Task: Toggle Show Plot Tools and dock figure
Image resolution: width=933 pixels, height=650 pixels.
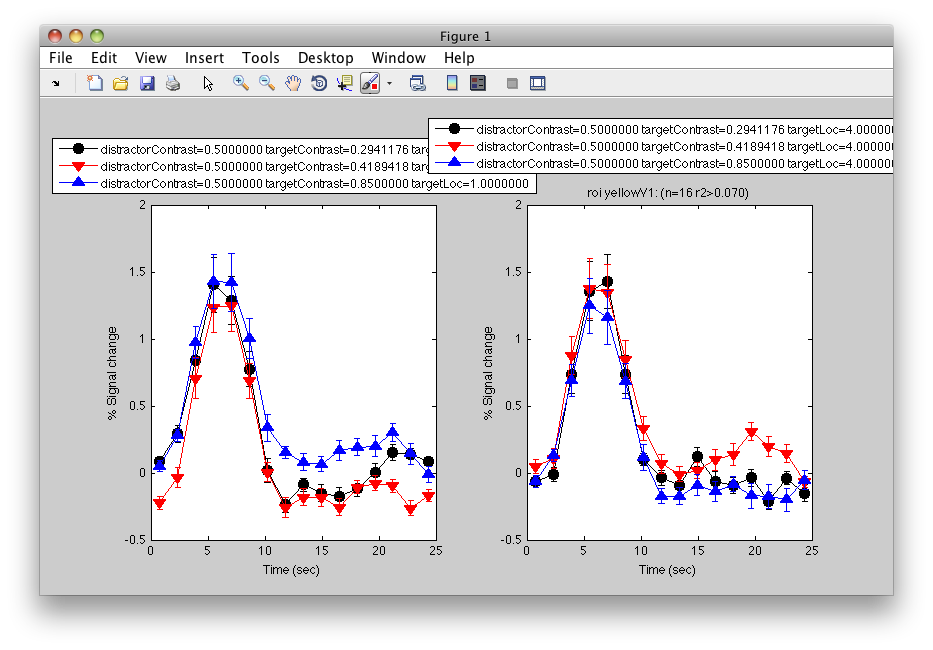Action: click(x=538, y=83)
